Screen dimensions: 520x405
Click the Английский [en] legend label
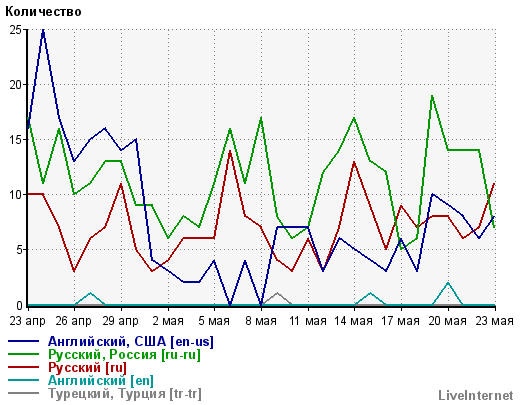(101, 381)
